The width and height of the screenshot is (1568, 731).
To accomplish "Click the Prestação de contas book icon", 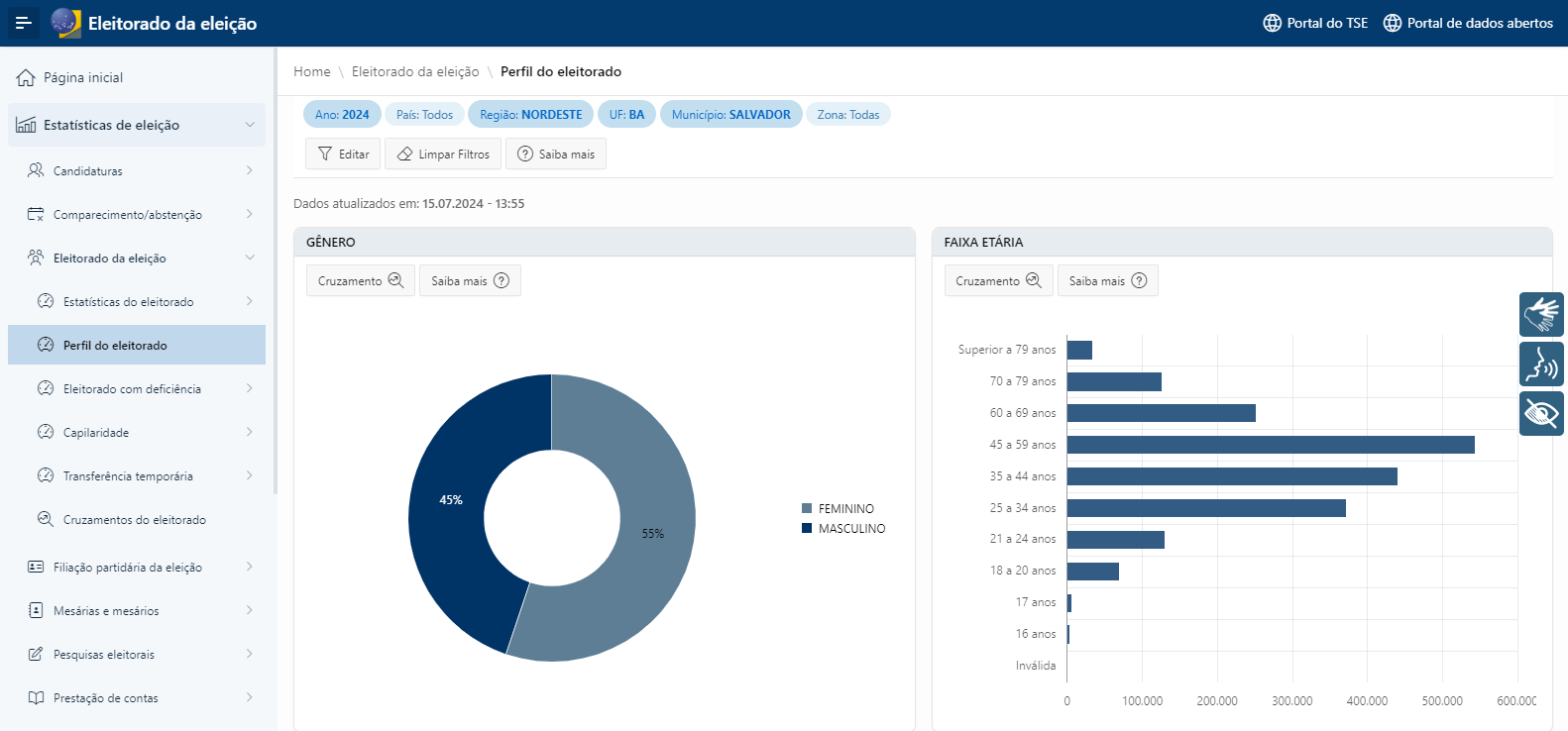I will pyautogui.click(x=36, y=697).
